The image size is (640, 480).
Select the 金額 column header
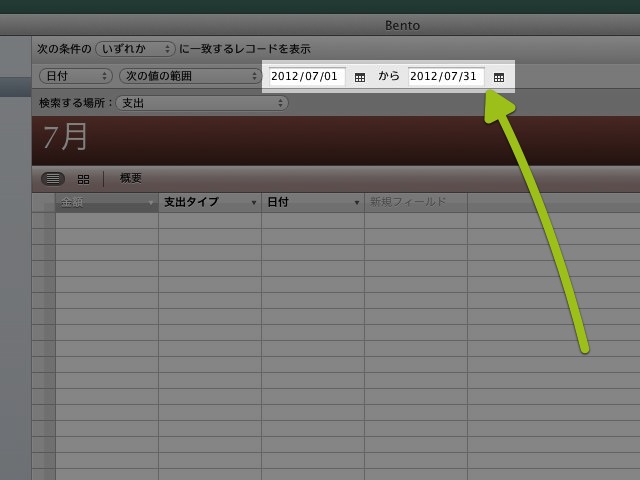(x=107, y=202)
